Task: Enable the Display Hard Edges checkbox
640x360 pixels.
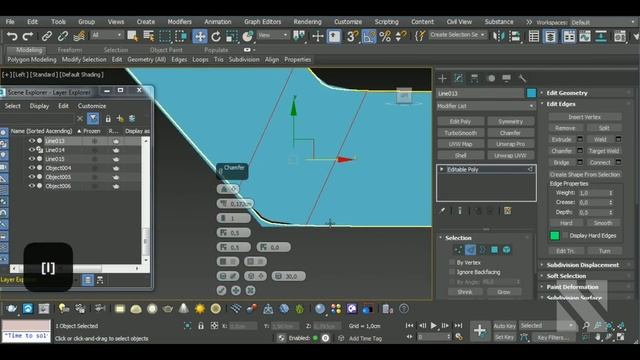Action: (x=566, y=236)
